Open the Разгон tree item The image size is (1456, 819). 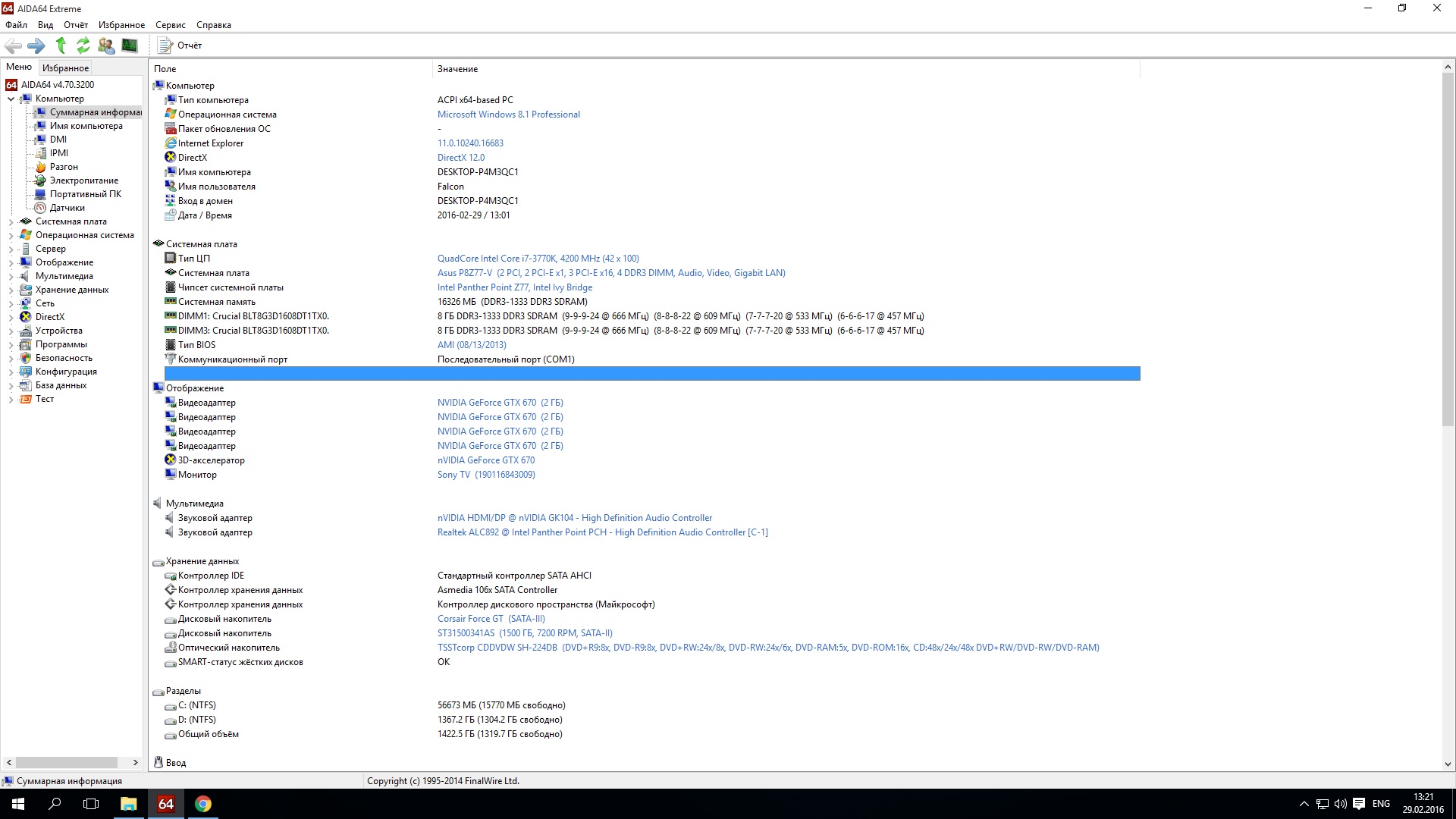(64, 167)
